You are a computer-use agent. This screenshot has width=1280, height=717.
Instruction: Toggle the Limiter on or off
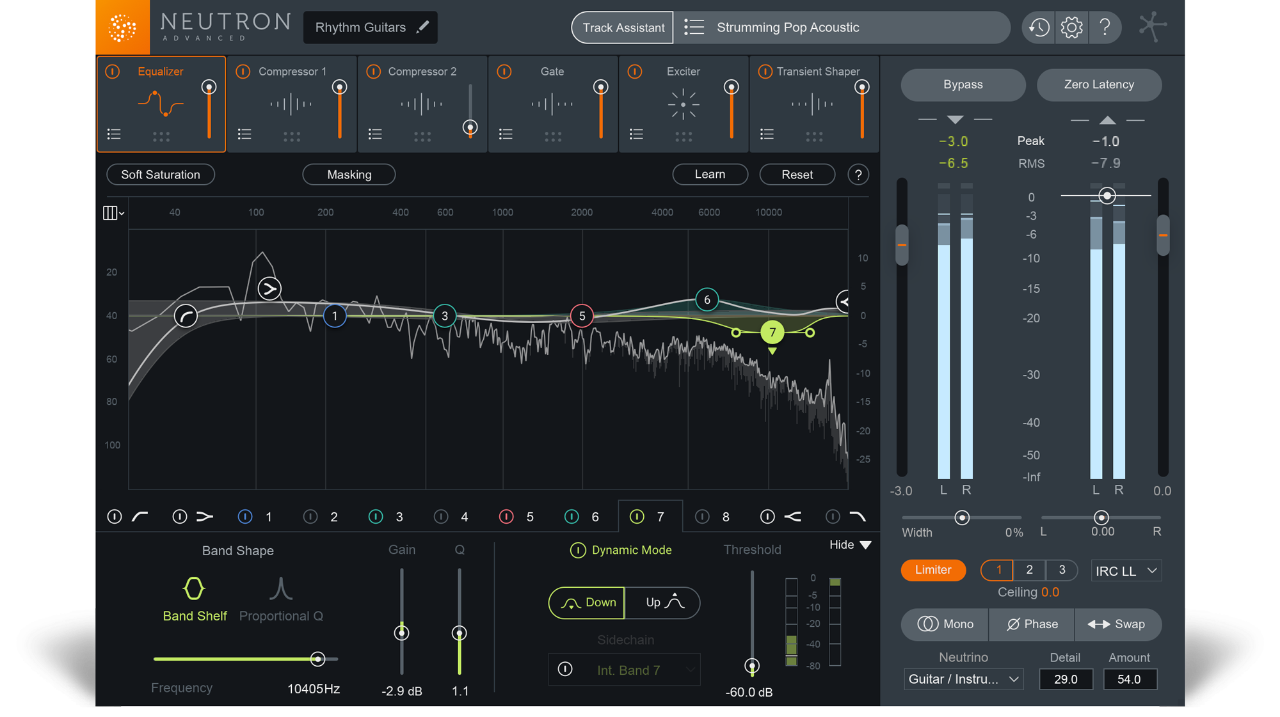click(x=933, y=570)
